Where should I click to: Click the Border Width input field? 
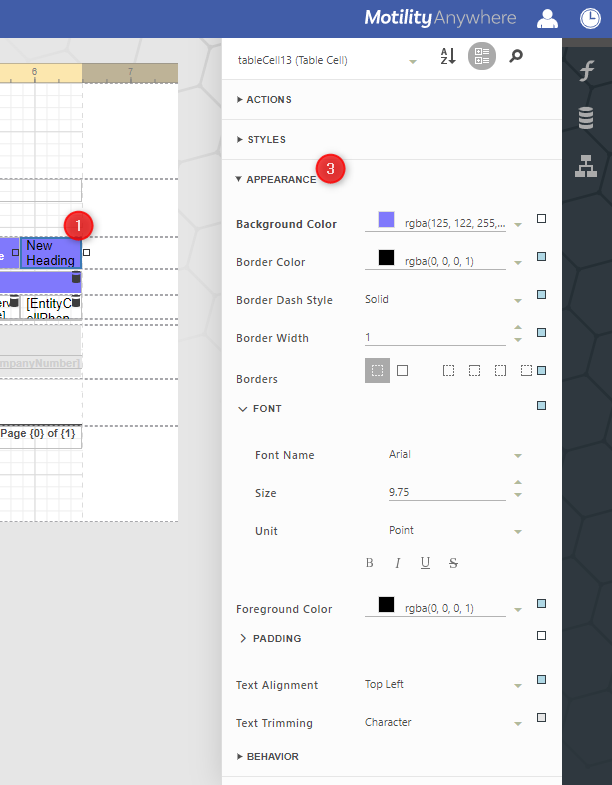tap(435, 338)
